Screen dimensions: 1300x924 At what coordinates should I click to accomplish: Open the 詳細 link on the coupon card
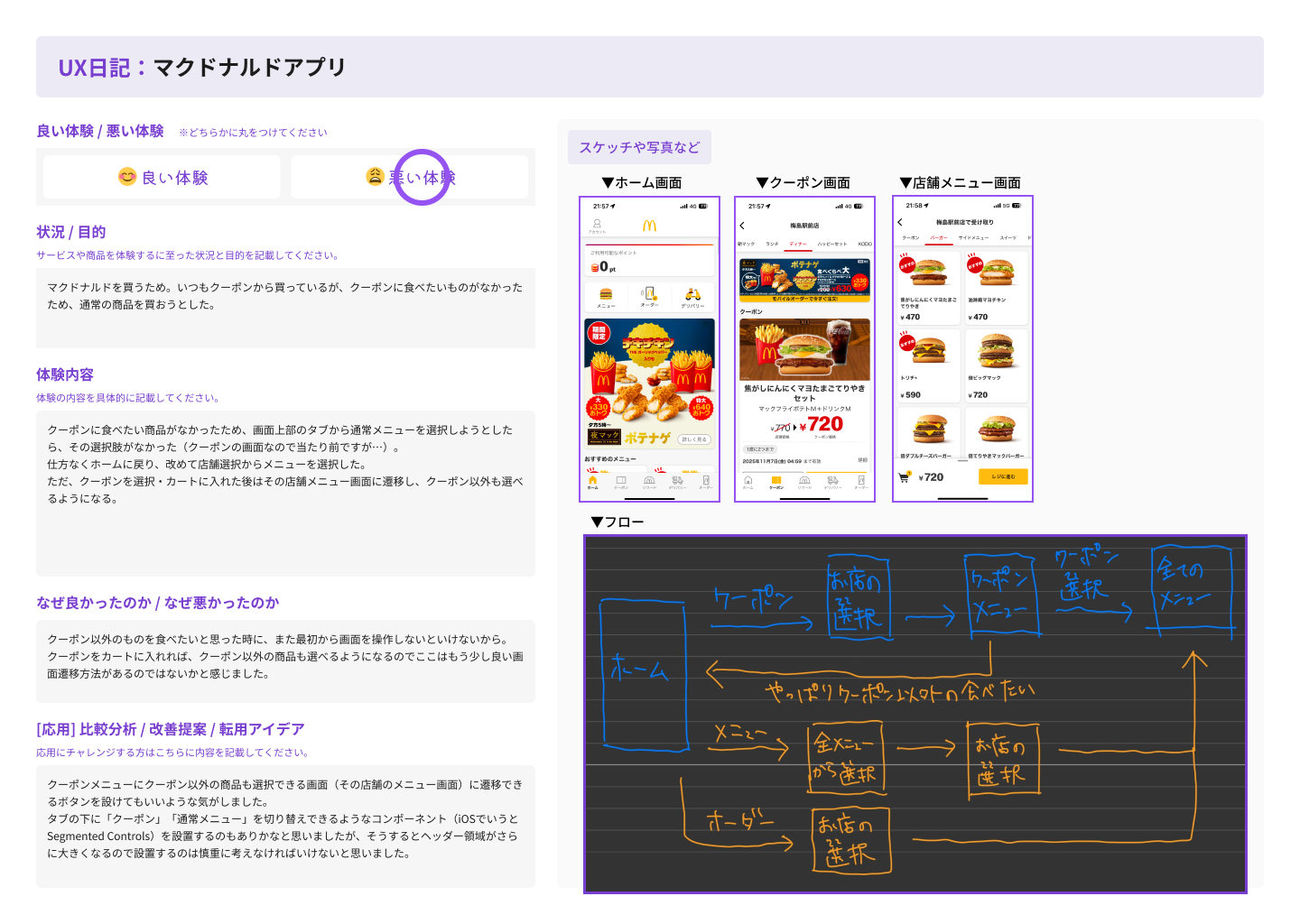pos(863,459)
